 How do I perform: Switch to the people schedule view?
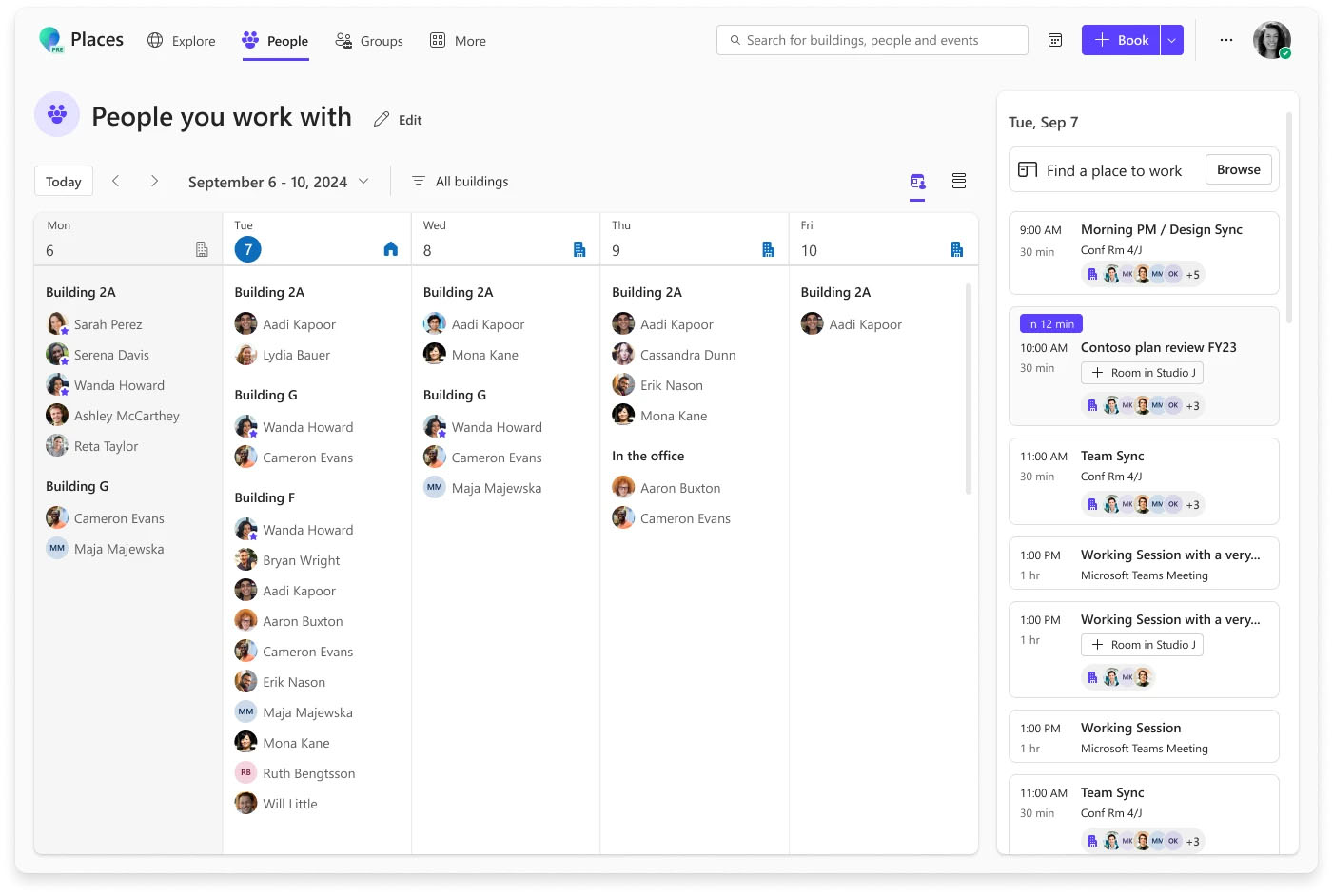pyautogui.click(x=916, y=180)
